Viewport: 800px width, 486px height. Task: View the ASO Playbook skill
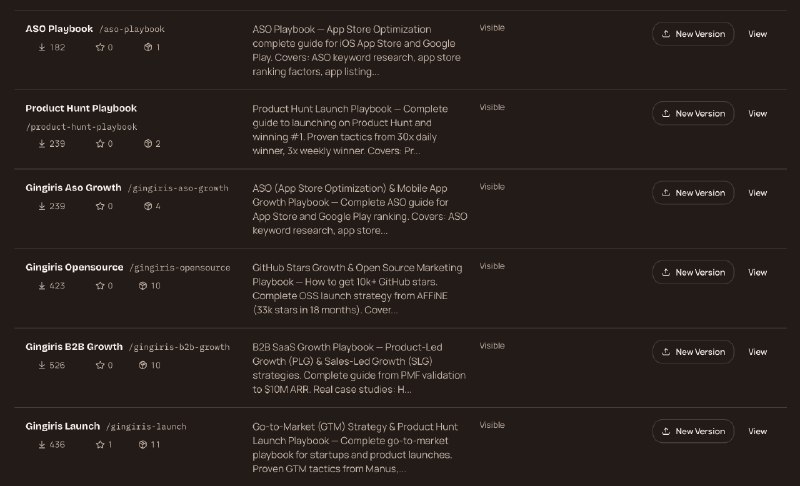tap(757, 34)
